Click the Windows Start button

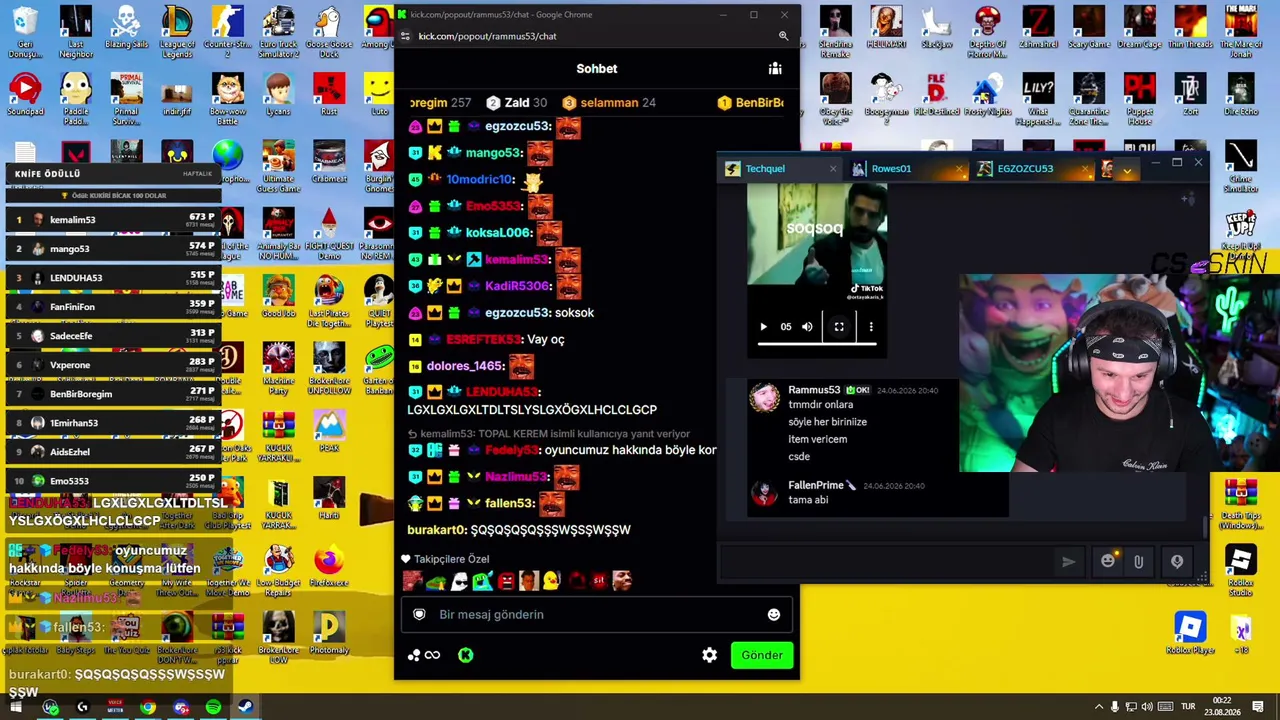pos(16,708)
